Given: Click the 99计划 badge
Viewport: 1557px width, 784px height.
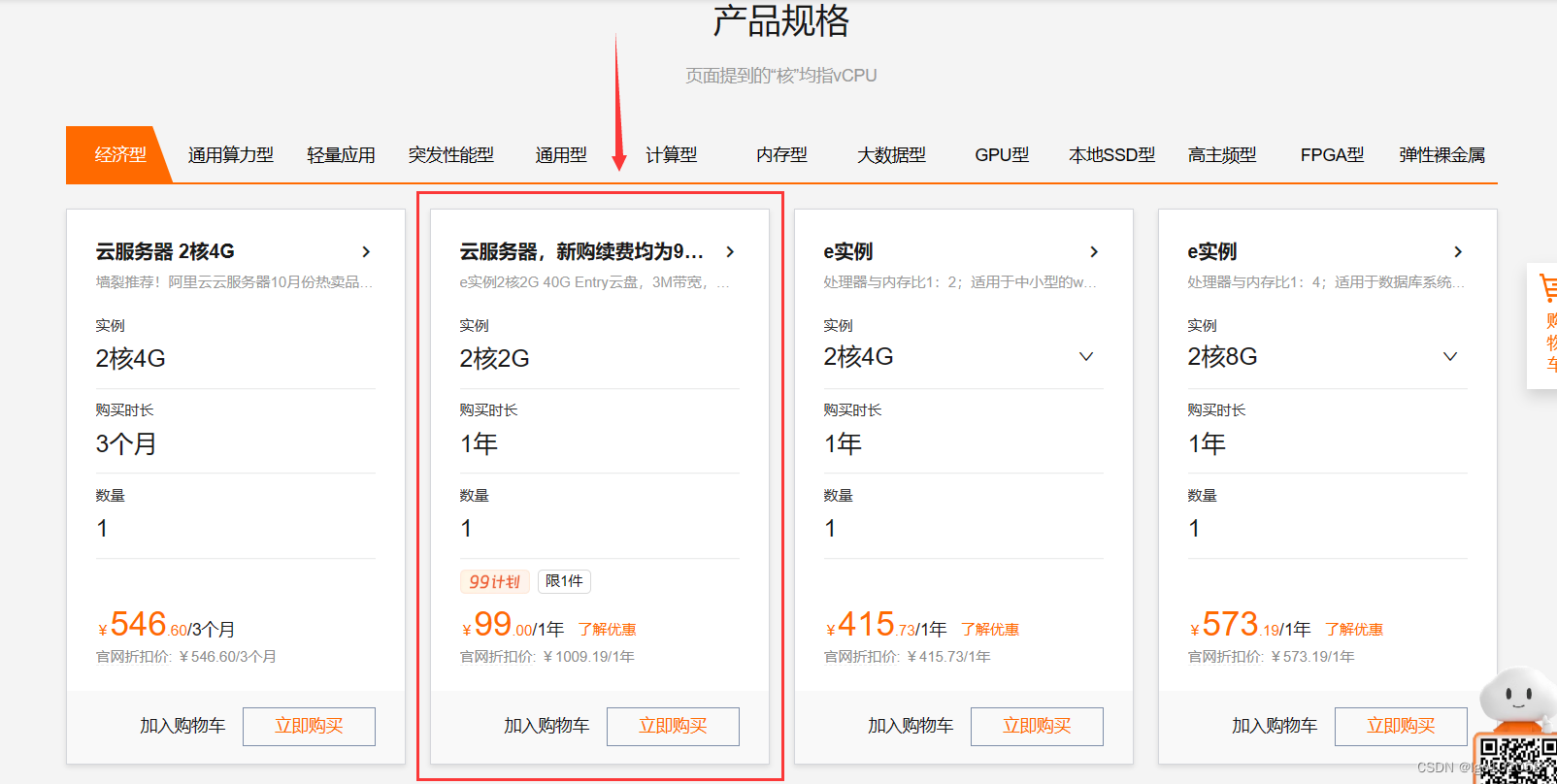Looking at the screenshot, I should point(494,581).
